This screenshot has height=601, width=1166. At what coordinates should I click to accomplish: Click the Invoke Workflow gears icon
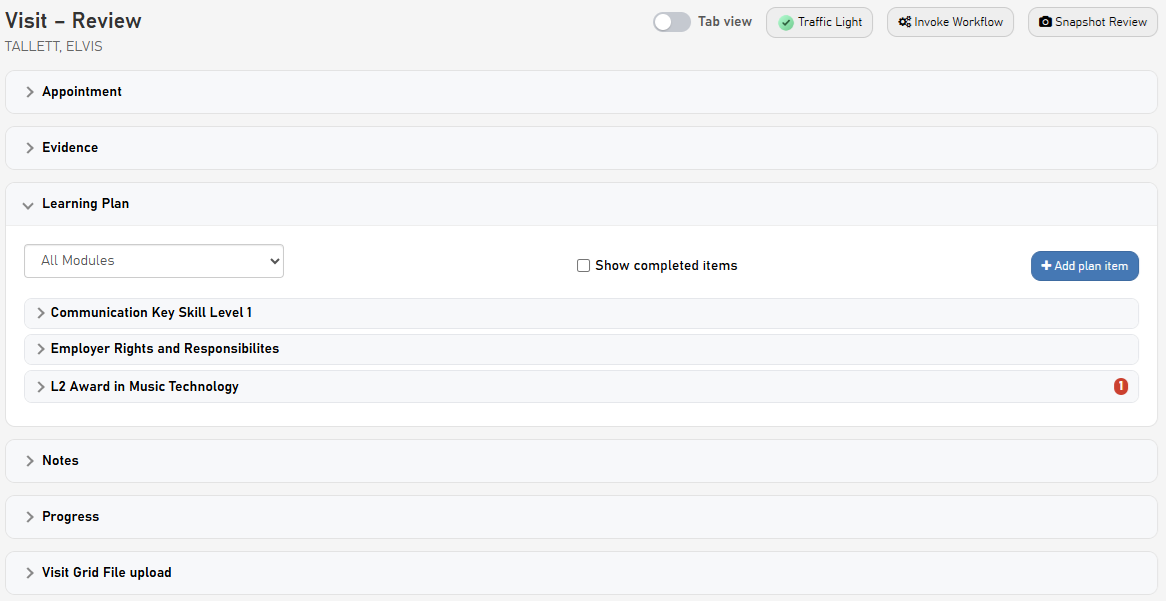point(904,22)
